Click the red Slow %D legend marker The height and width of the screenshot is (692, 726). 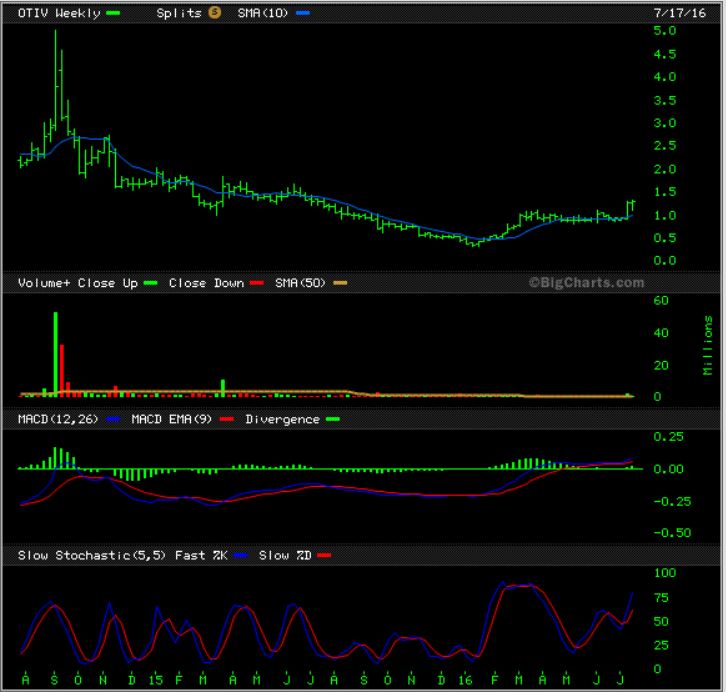[x=323, y=555]
